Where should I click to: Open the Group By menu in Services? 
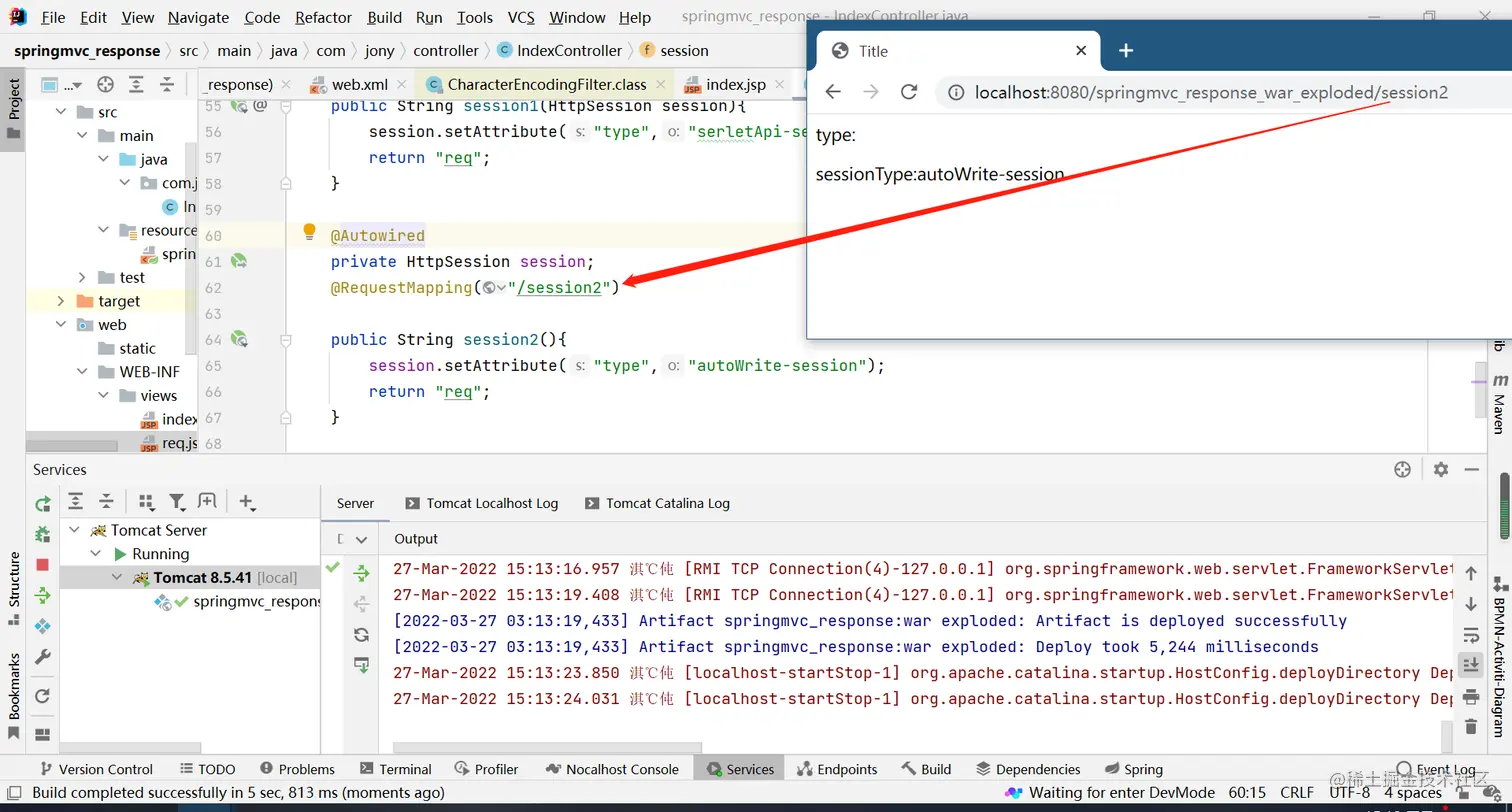146,502
